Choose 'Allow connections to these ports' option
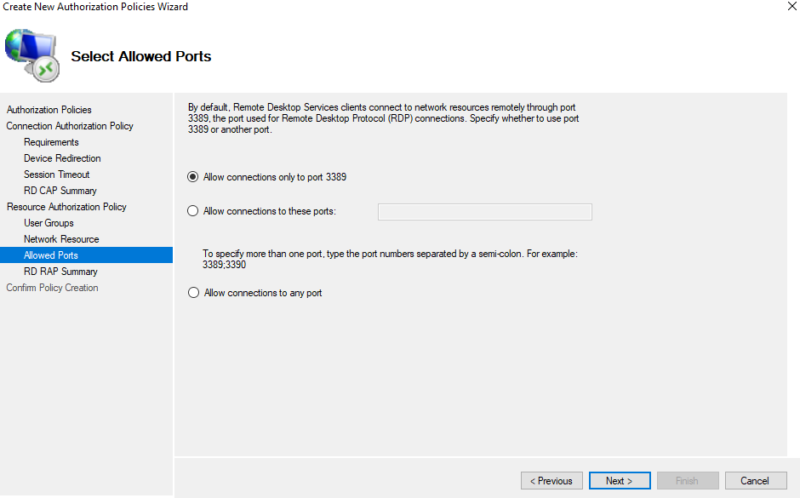800x498 pixels. 193,211
